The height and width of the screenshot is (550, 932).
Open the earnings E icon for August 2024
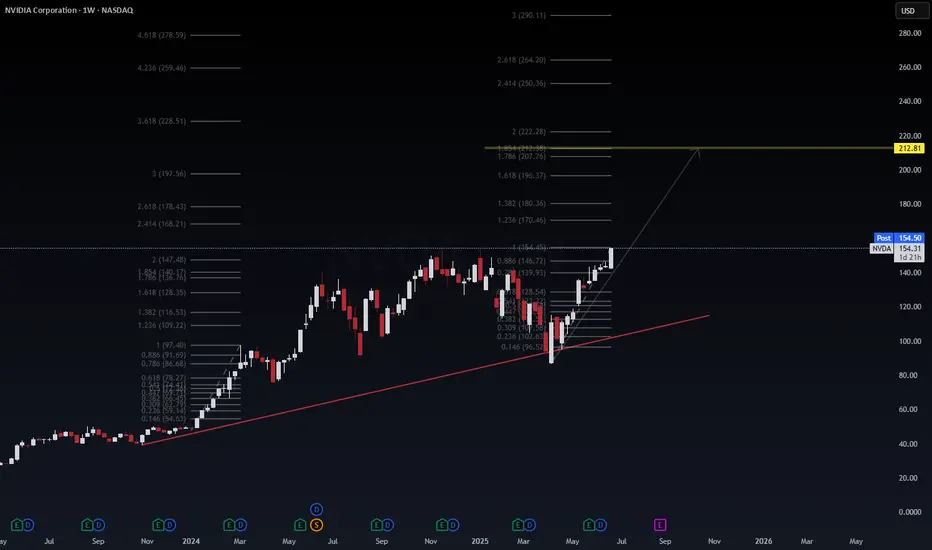(376, 525)
